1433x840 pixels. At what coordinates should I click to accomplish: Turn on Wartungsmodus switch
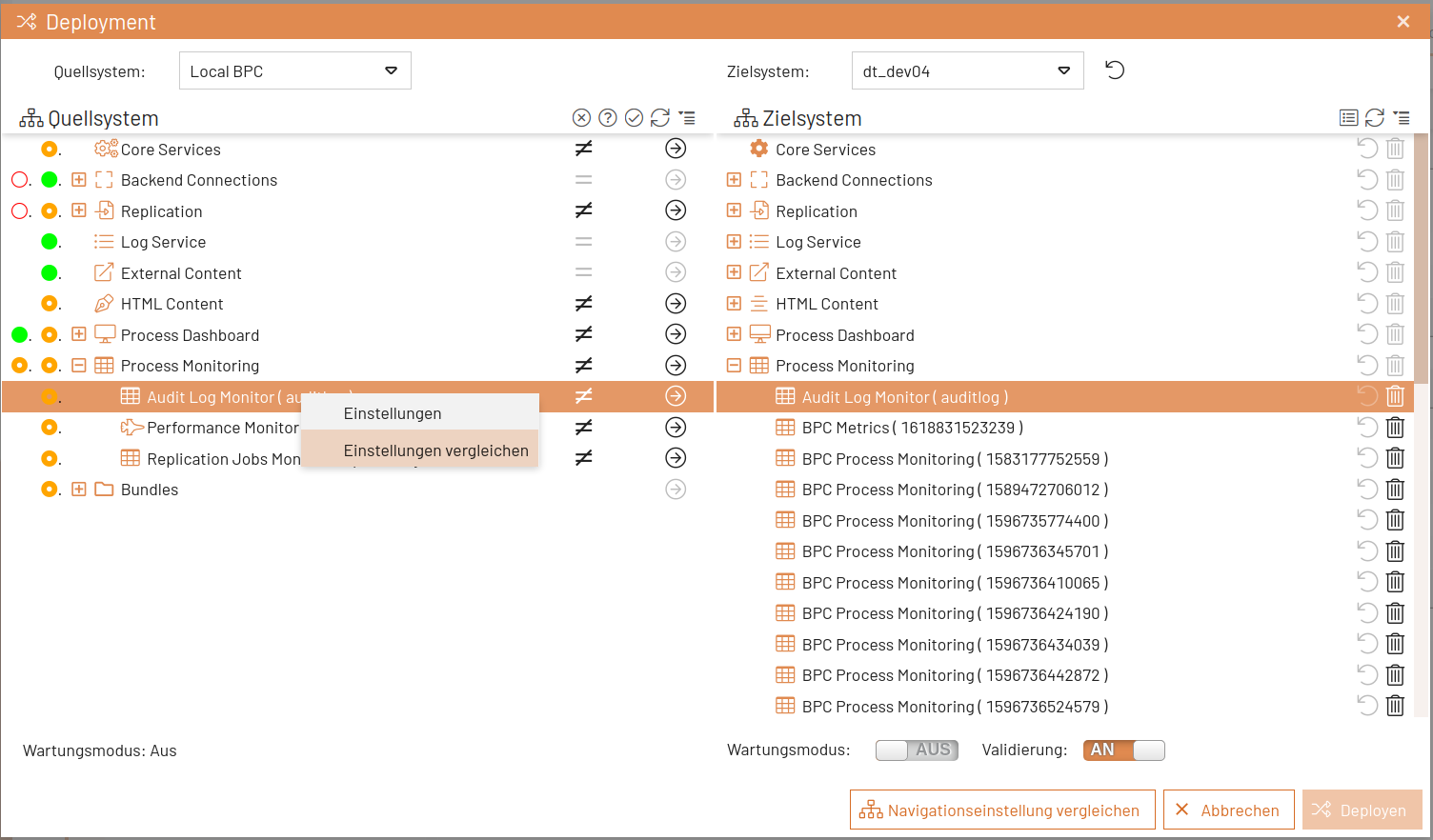point(917,750)
